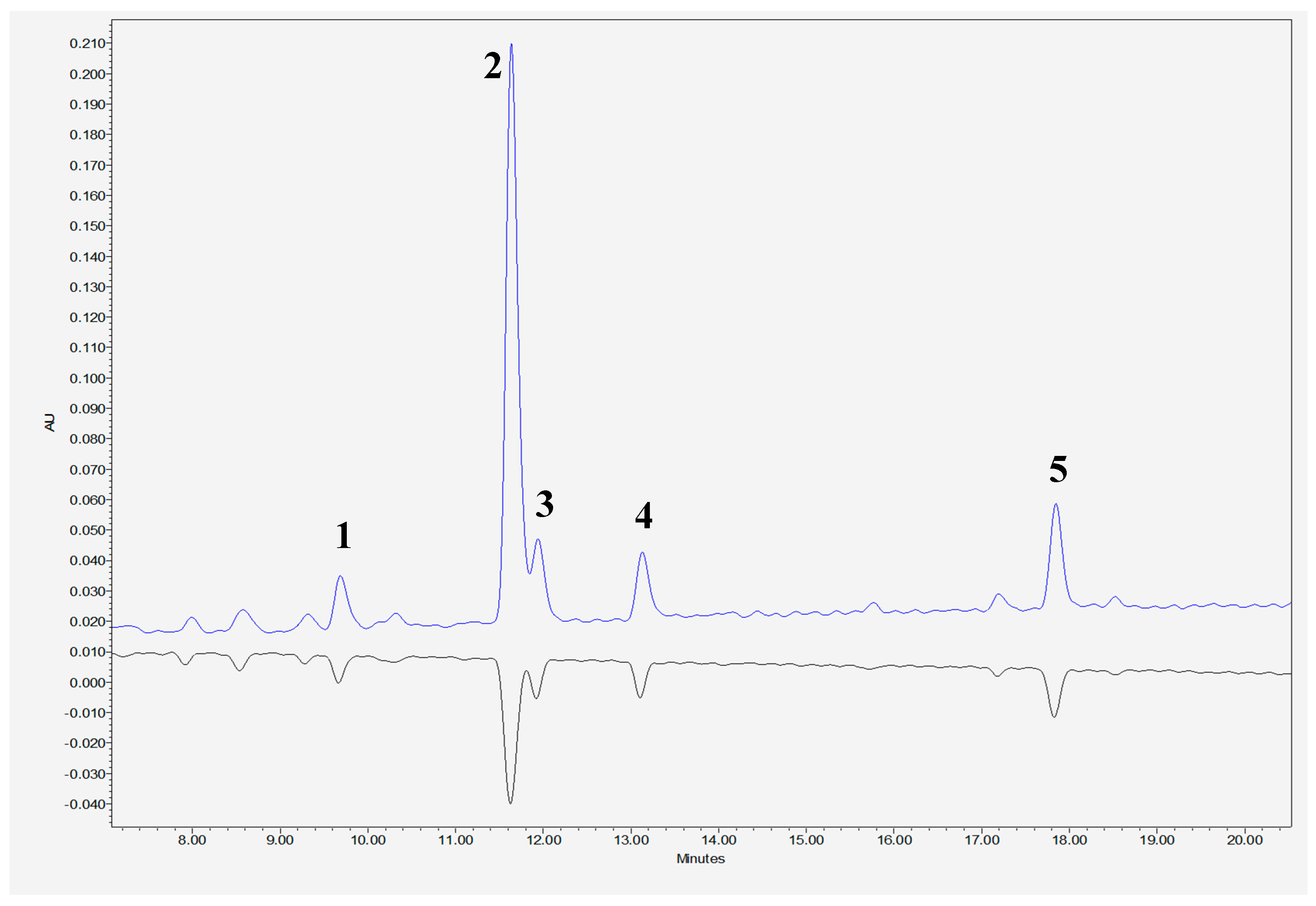Click the apex of the tallest blue peak
1316x906 pixels.
click(511, 44)
